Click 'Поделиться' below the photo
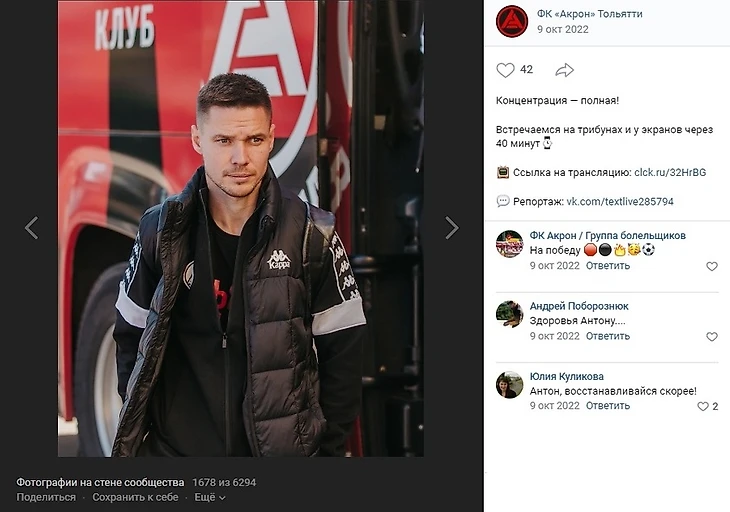This screenshot has width=730, height=512. pyautogui.click(x=46, y=497)
